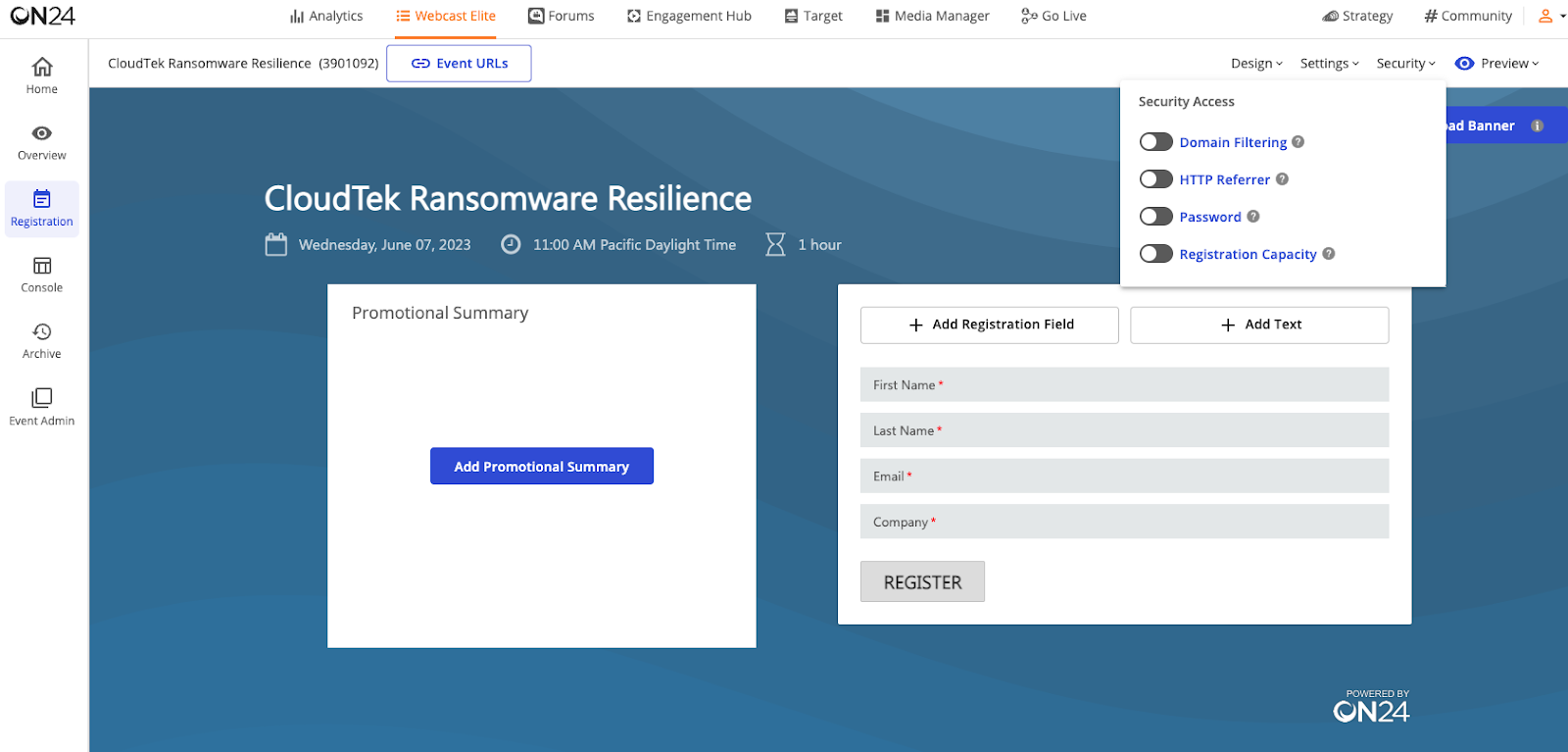The image size is (1568, 752).
Task: Enable the HTTP Referrer toggle
Action: click(1156, 179)
